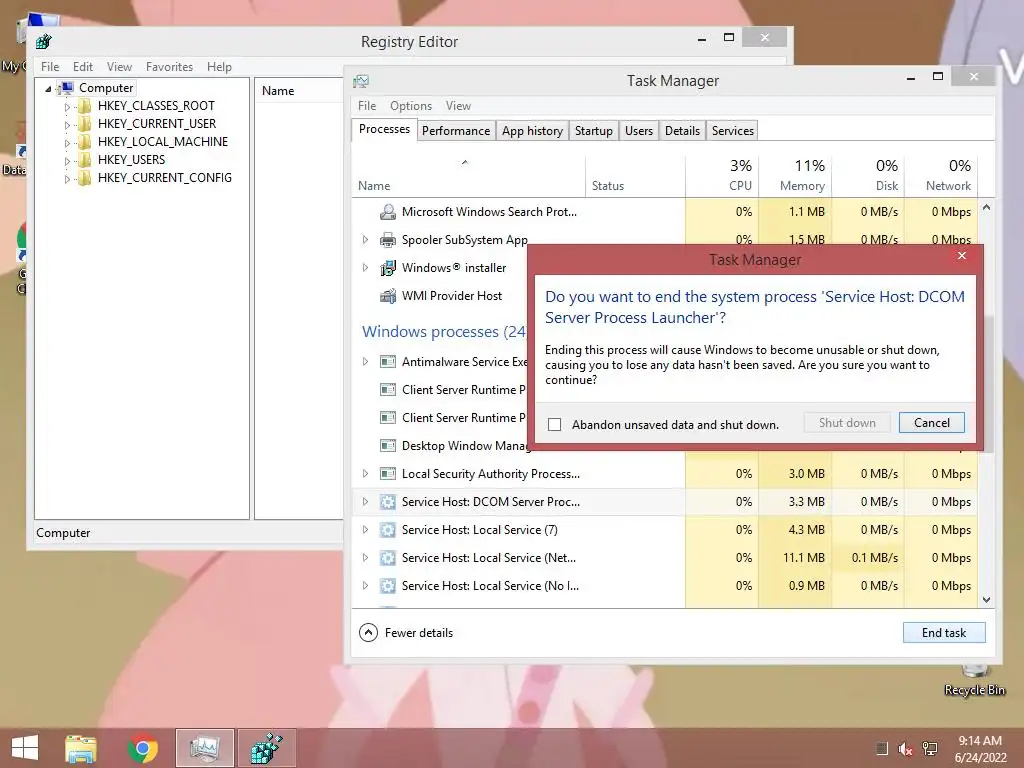Switch to Registry Editor on the taskbar

[x=266, y=748]
